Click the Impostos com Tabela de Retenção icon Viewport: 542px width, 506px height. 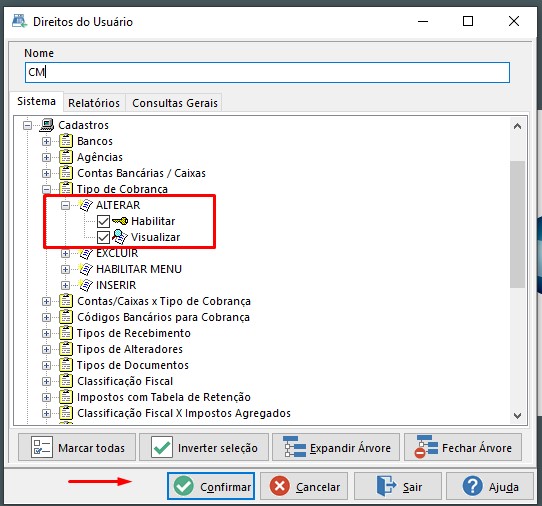click(x=66, y=397)
